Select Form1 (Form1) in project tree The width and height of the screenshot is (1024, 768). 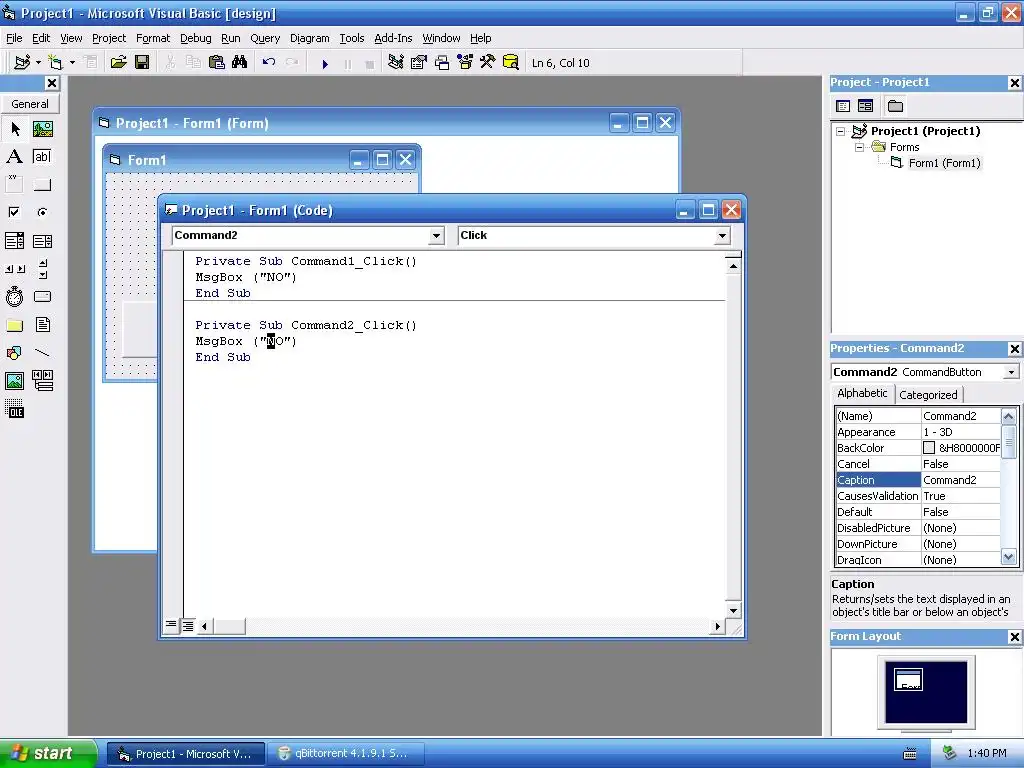point(944,163)
